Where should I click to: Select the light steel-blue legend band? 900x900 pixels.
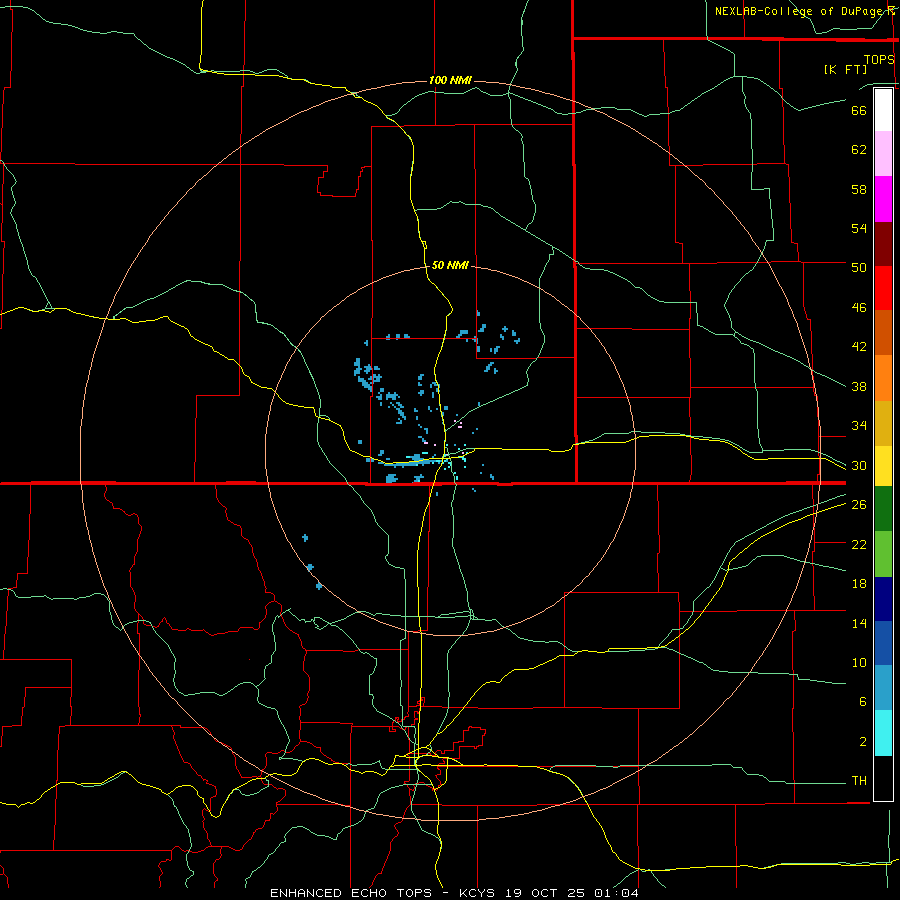pos(883,688)
